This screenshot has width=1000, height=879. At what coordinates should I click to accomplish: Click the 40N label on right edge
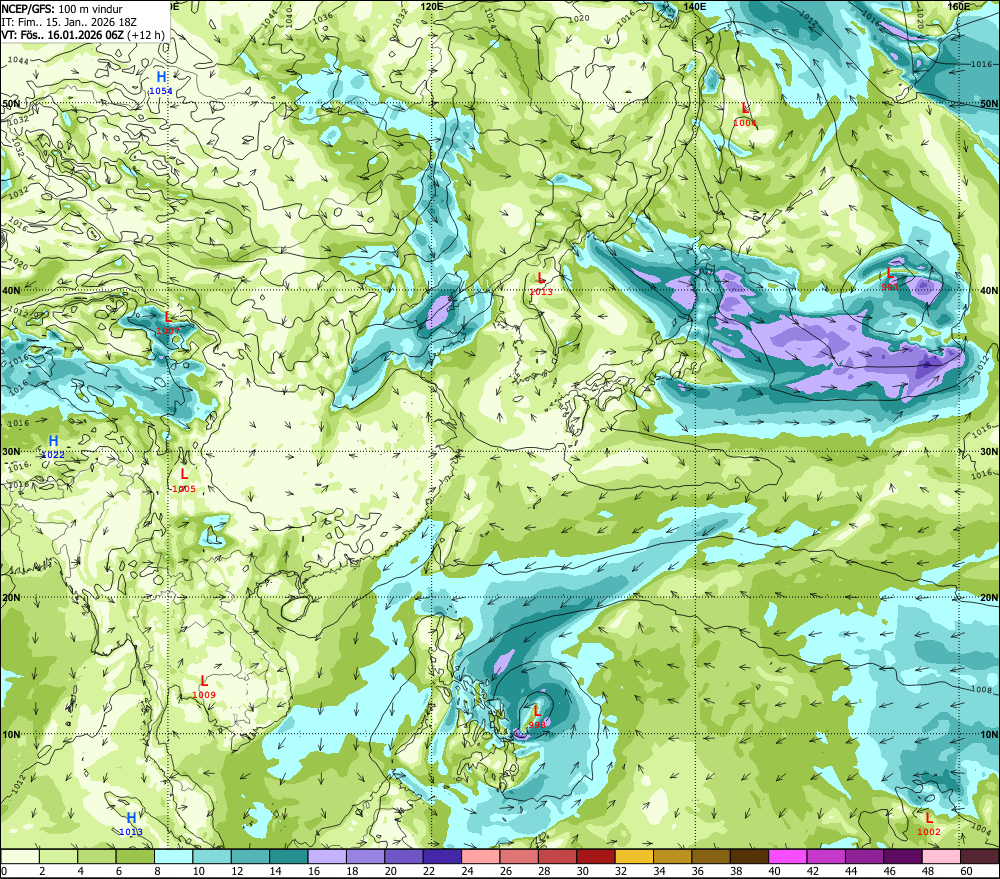click(x=989, y=290)
